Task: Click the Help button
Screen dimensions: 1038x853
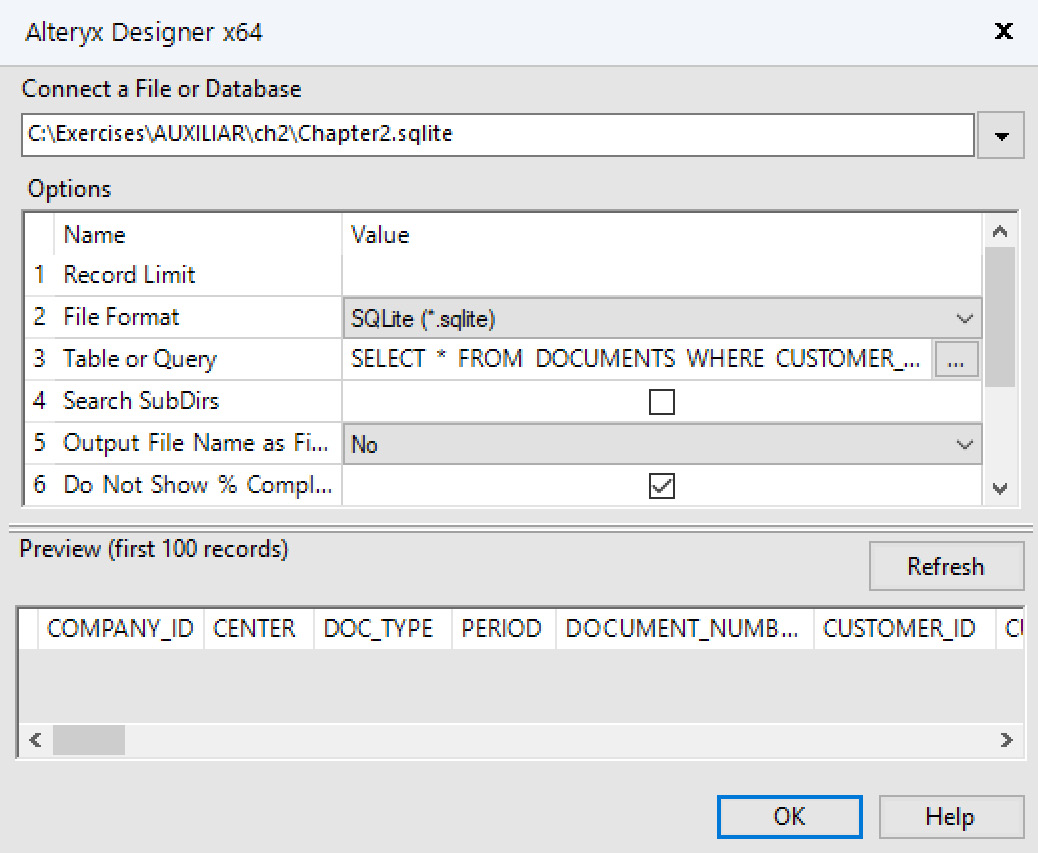Action: click(x=951, y=817)
